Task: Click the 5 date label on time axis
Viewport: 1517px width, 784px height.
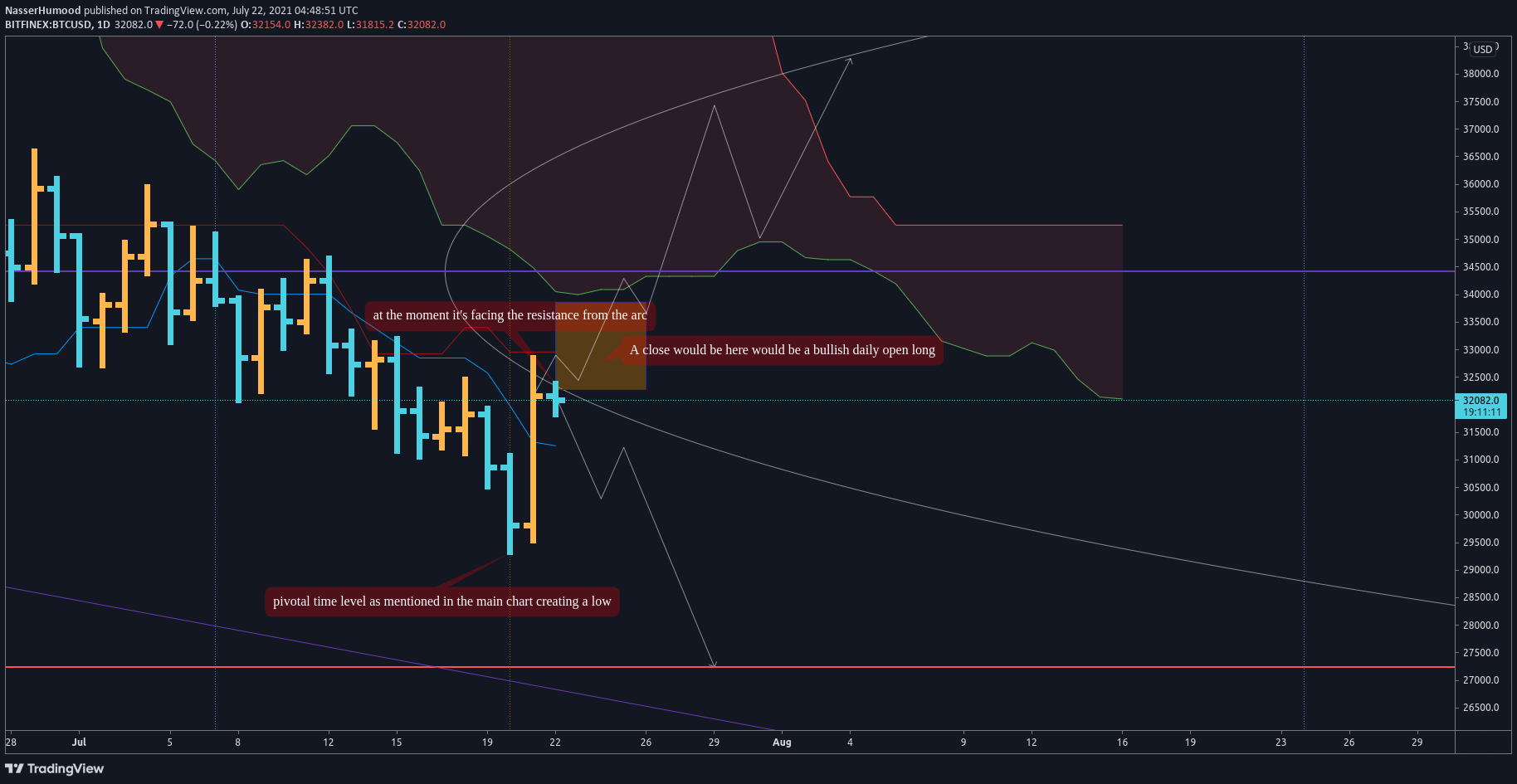Action: point(170,743)
